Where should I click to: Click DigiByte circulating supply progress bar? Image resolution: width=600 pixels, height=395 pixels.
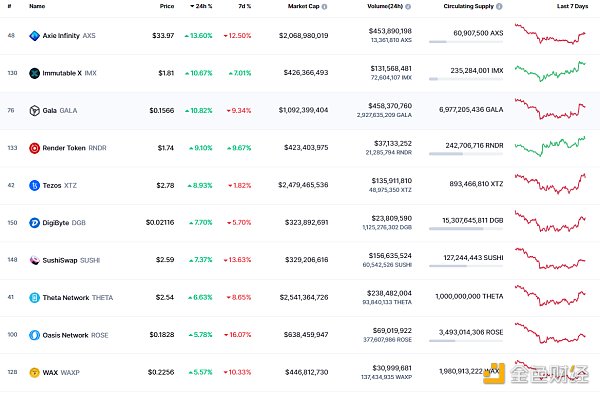(x=466, y=229)
